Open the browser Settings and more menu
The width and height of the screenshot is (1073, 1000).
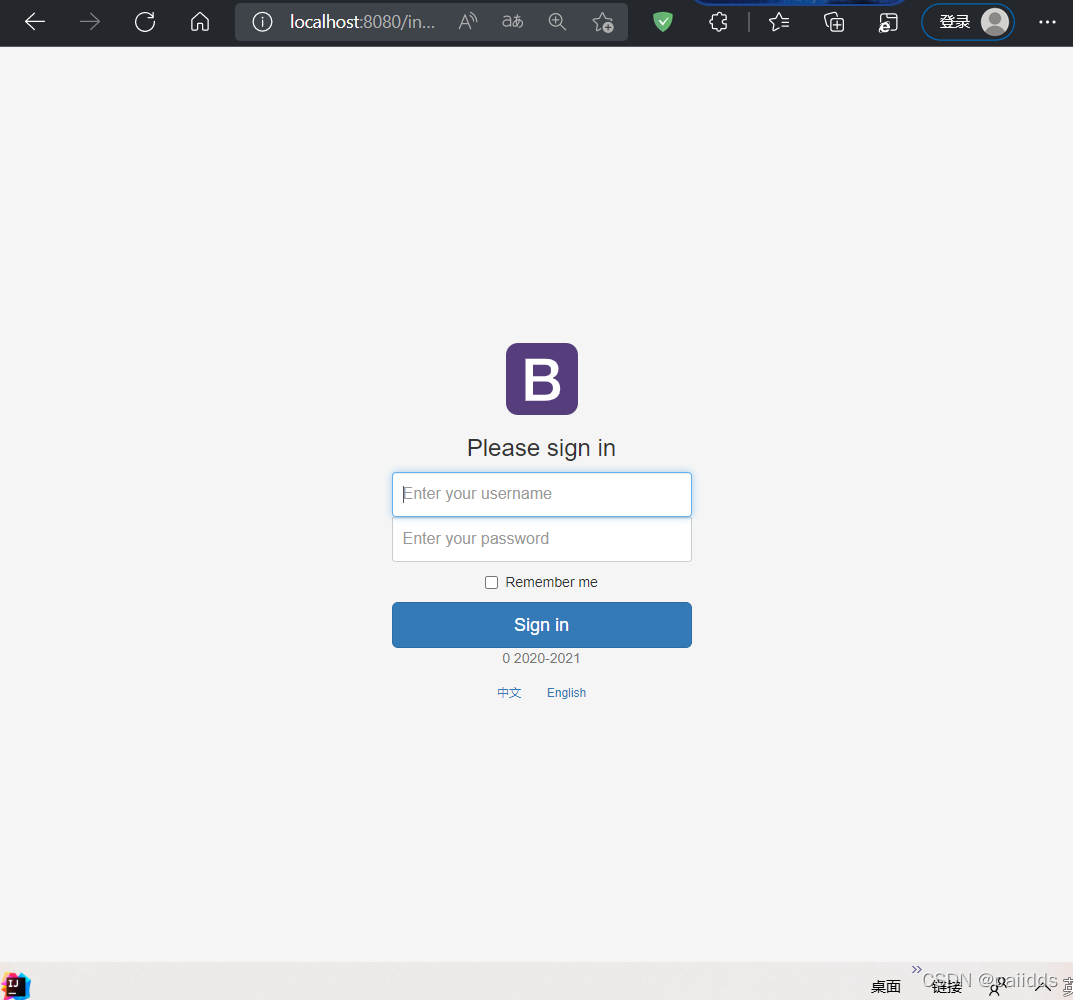(x=1047, y=22)
